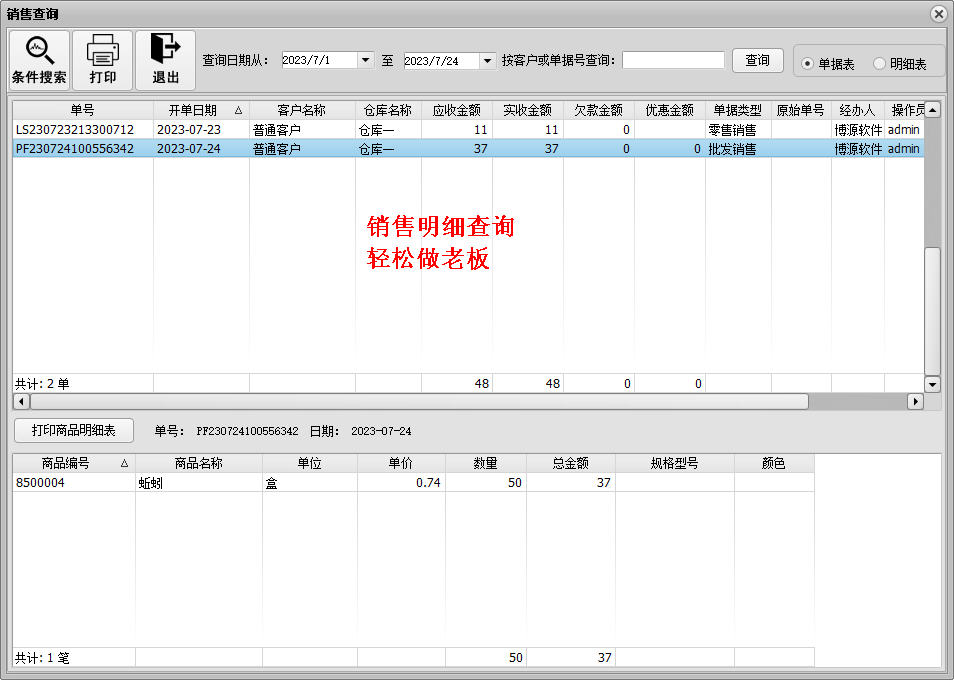Image resolution: width=954 pixels, height=680 pixels.
Task: Click the 查询 button
Action: [757, 60]
